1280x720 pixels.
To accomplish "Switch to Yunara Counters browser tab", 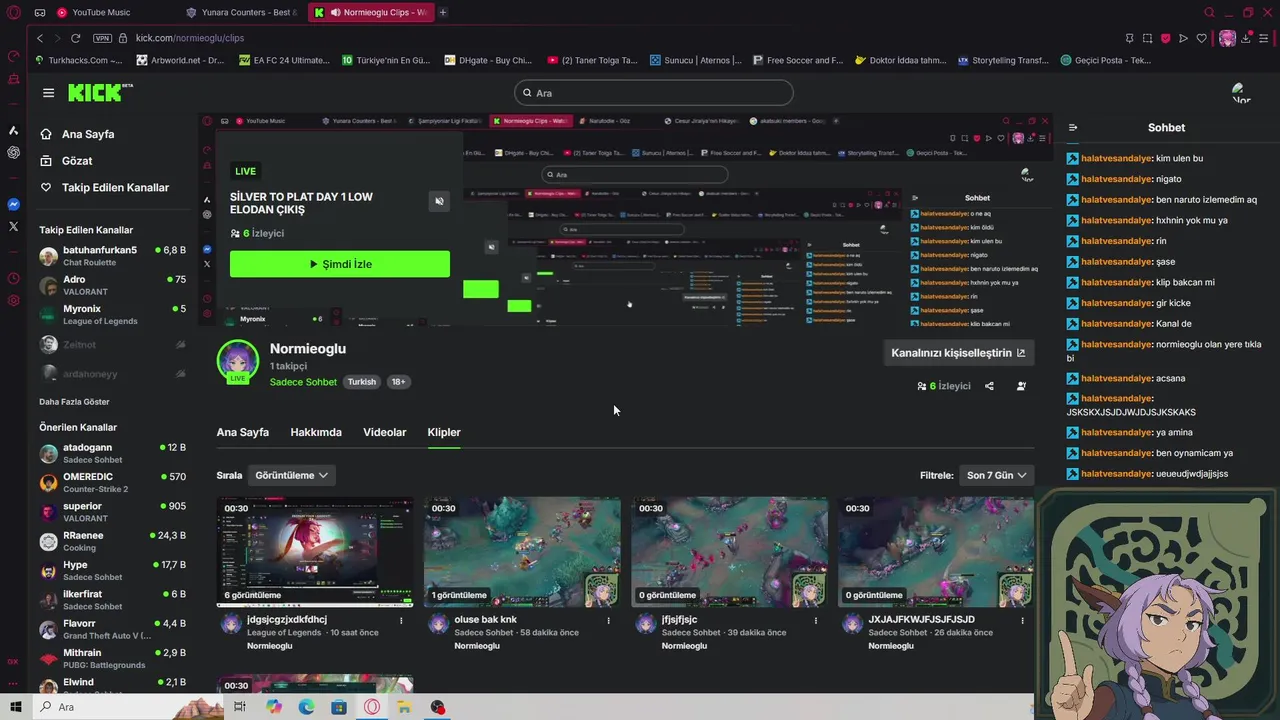I will [x=241, y=12].
